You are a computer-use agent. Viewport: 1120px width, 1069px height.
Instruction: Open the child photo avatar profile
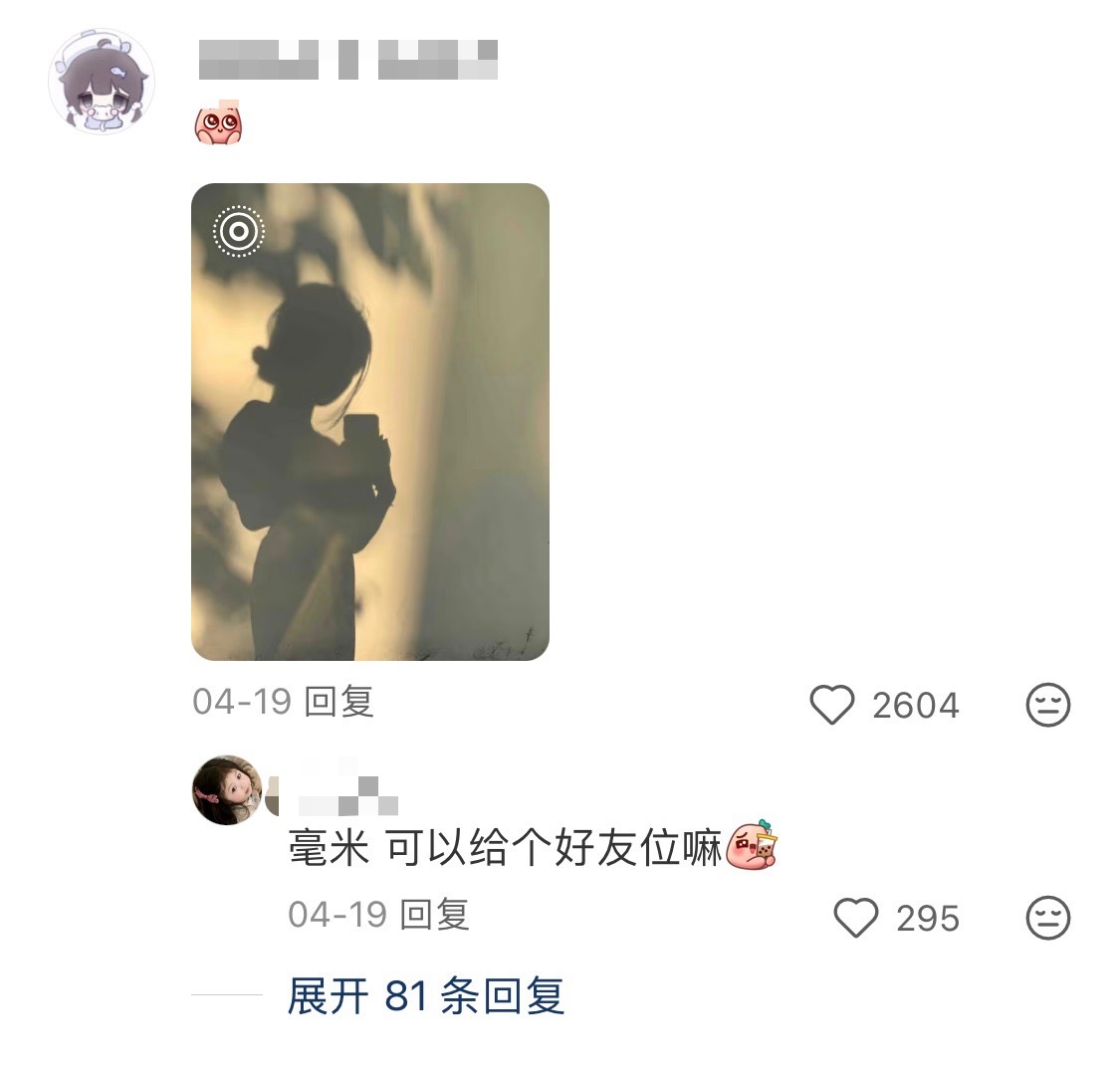pos(227,789)
